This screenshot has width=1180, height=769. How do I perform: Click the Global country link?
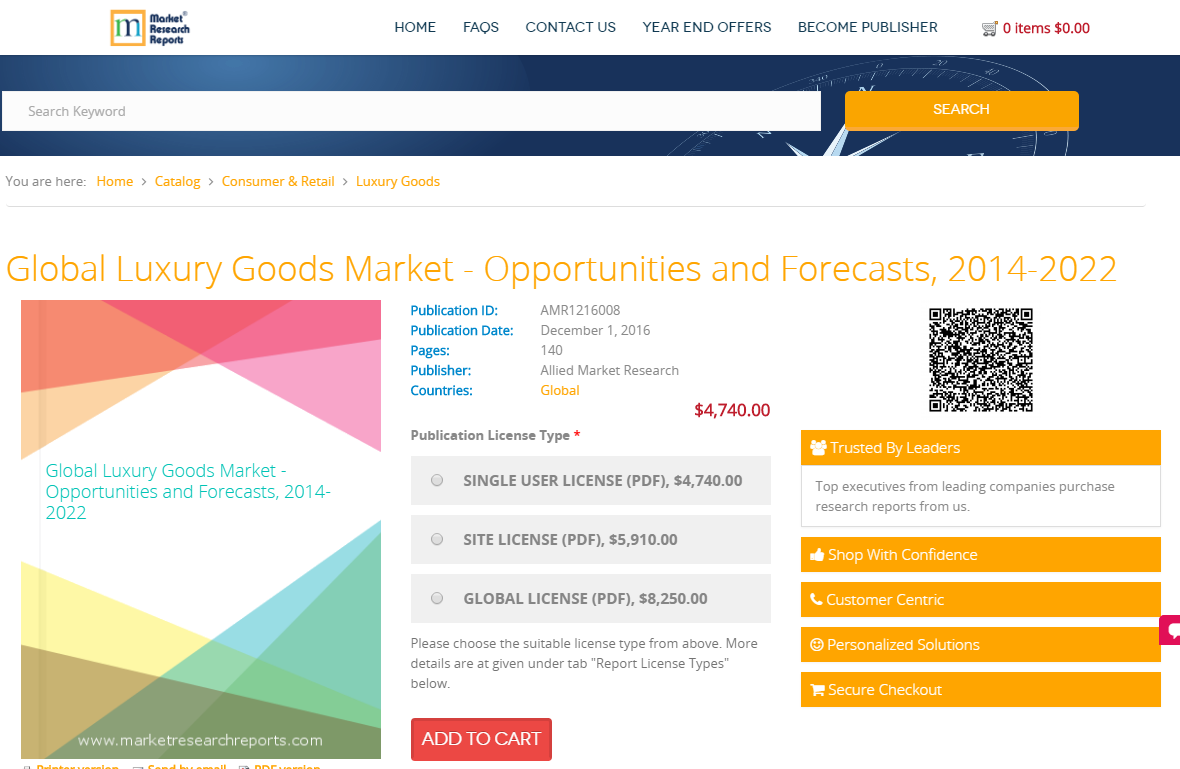click(560, 391)
